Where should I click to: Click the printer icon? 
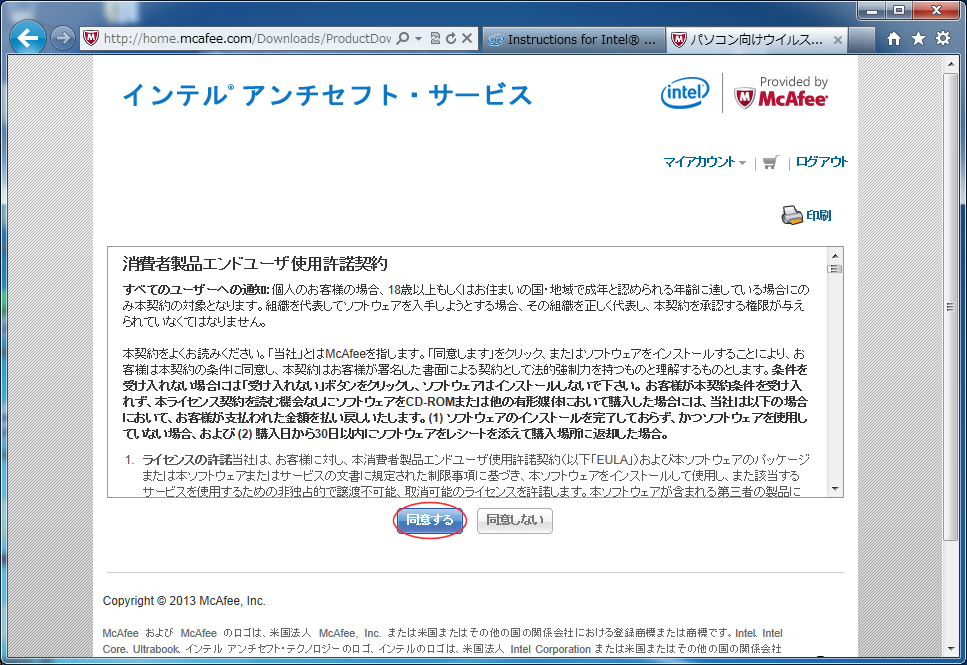pyautogui.click(x=792, y=215)
